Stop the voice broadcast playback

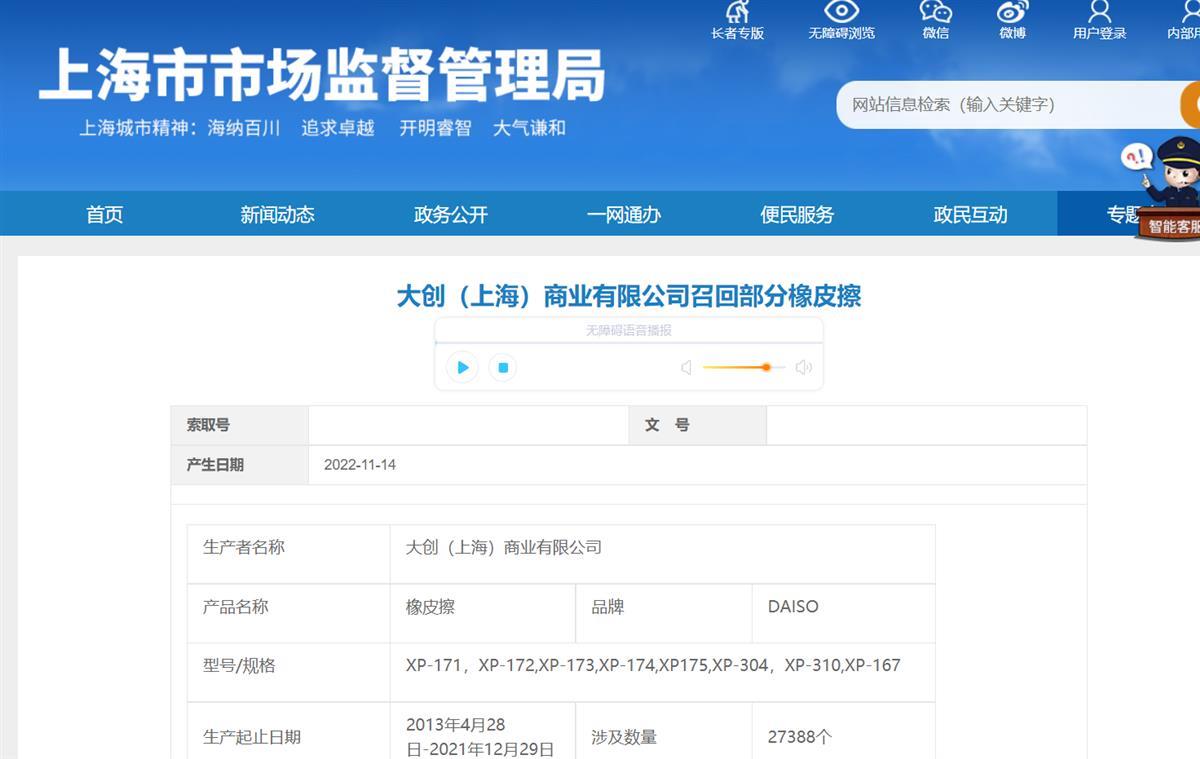tap(503, 367)
